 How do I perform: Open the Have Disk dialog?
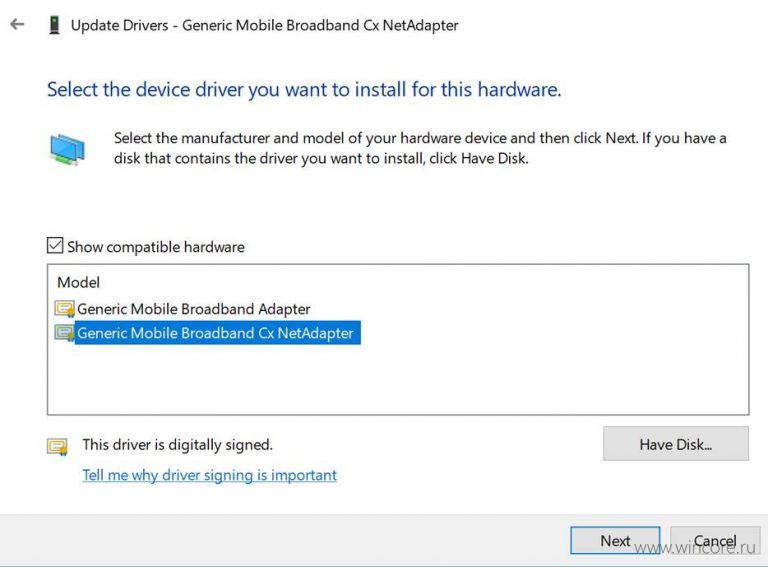tap(675, 444)
